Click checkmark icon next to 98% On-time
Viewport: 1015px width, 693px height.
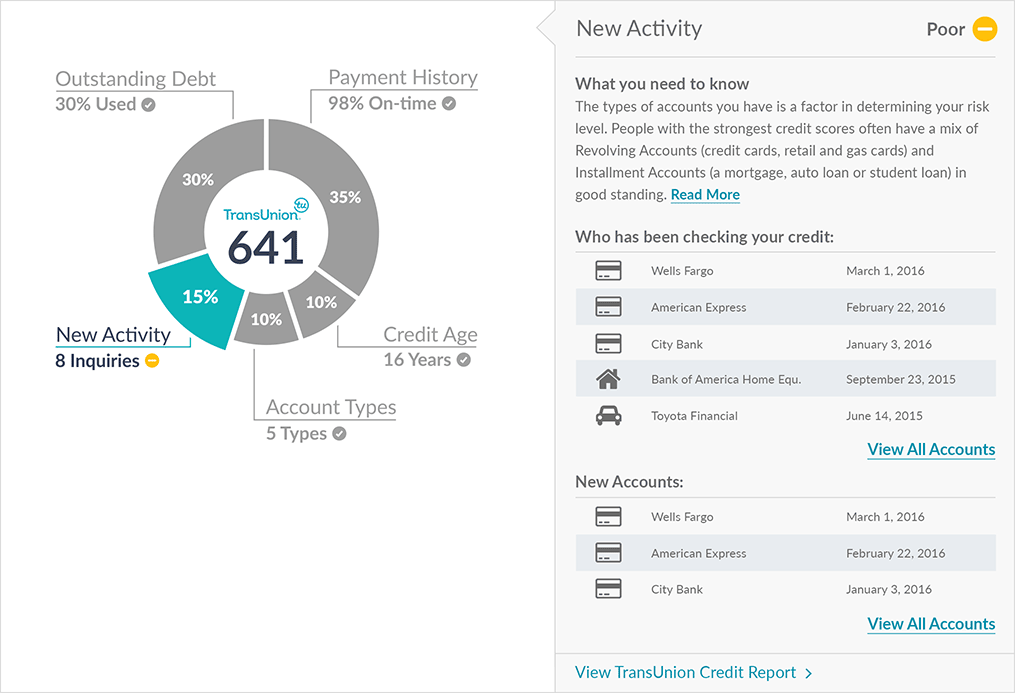(x=449, y=104)
